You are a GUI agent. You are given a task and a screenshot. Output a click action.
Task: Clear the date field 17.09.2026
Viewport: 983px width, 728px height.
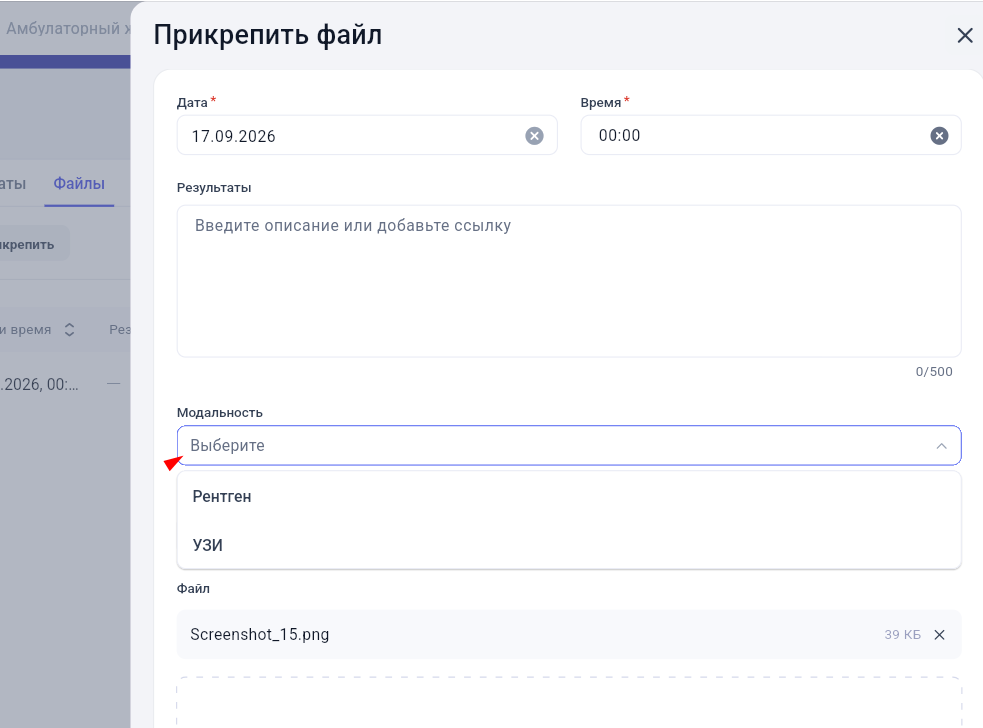point(534,135)
